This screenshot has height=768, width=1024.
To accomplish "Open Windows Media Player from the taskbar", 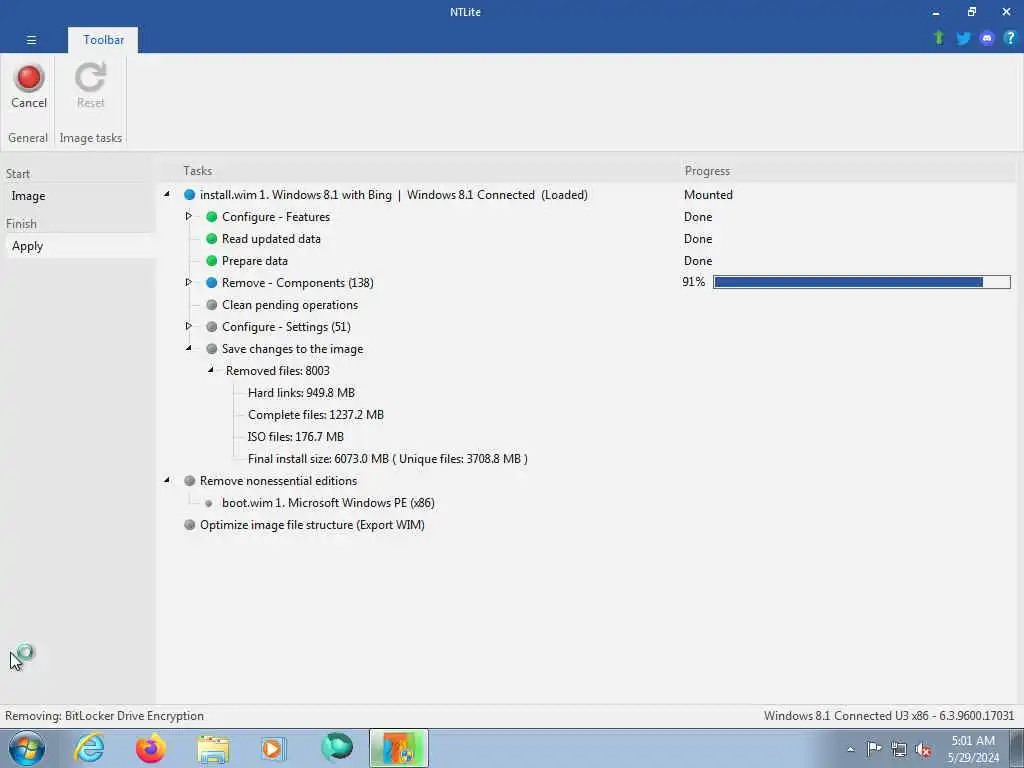I will pos(274,748).
